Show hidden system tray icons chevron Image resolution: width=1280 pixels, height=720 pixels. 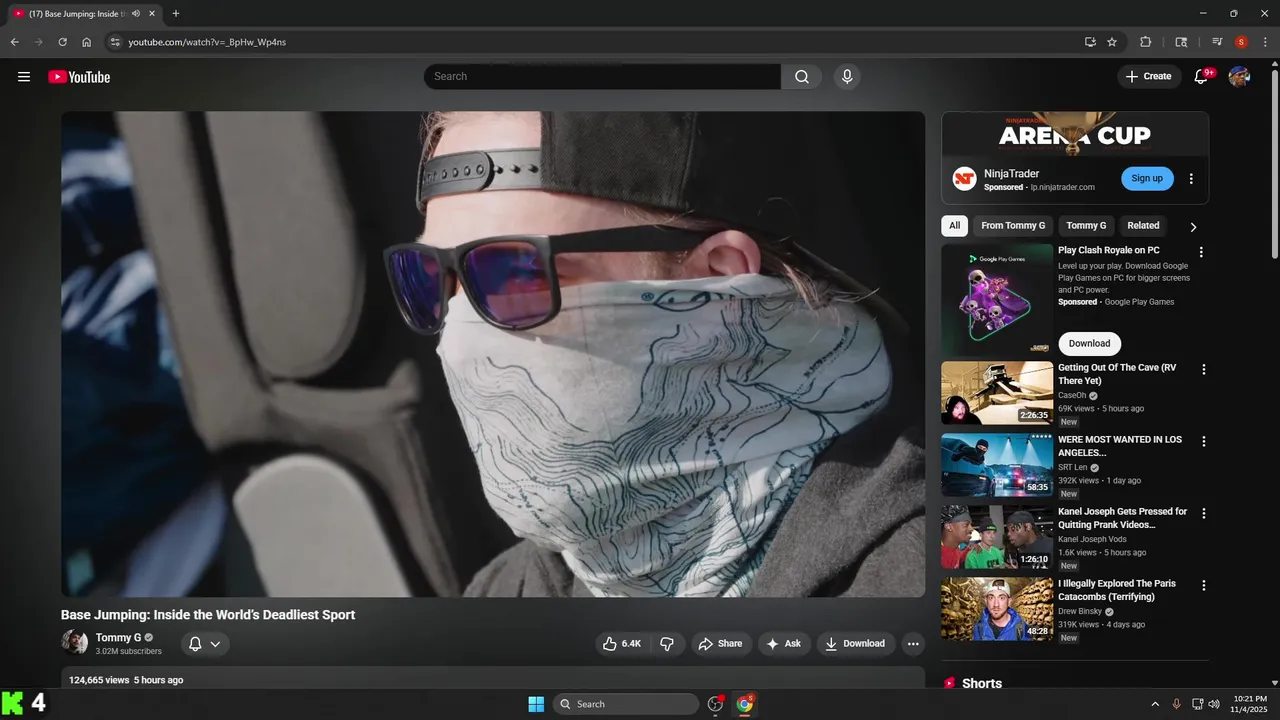click(1155, 704)
